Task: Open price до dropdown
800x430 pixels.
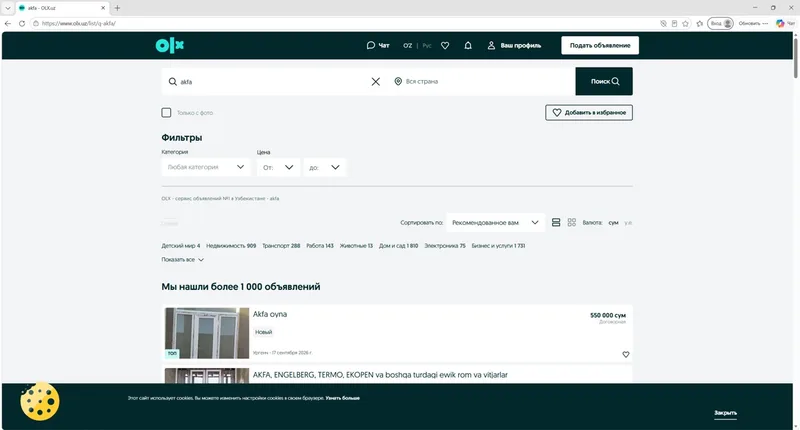Action: (324, 167)
